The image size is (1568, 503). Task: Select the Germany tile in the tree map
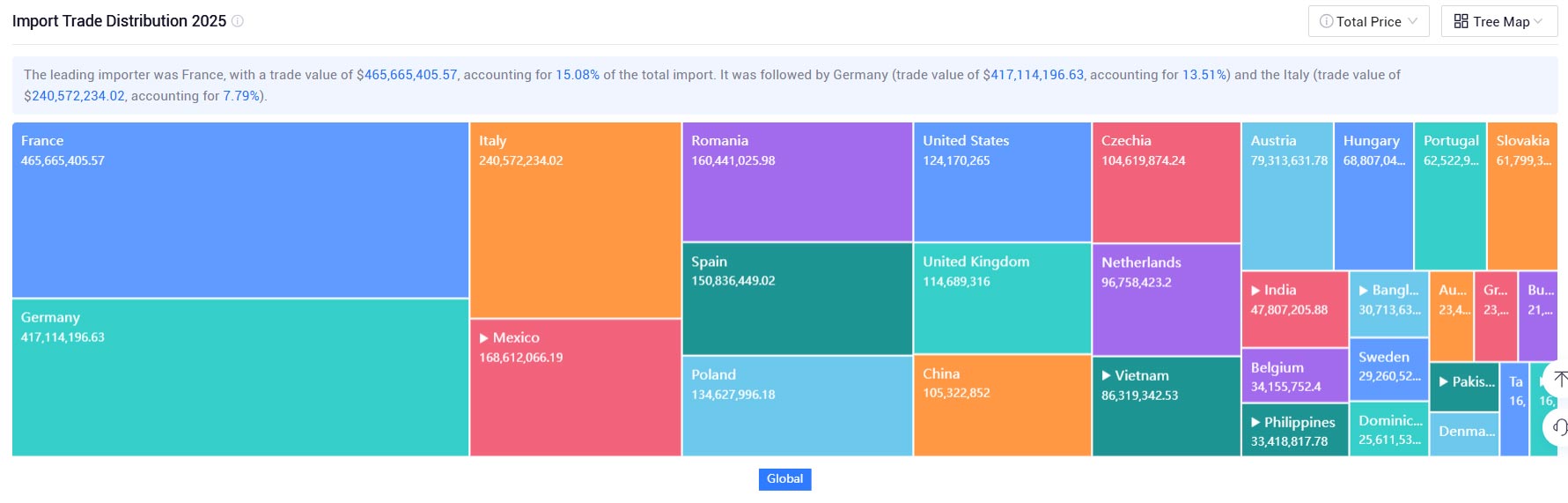coord(240,378)
